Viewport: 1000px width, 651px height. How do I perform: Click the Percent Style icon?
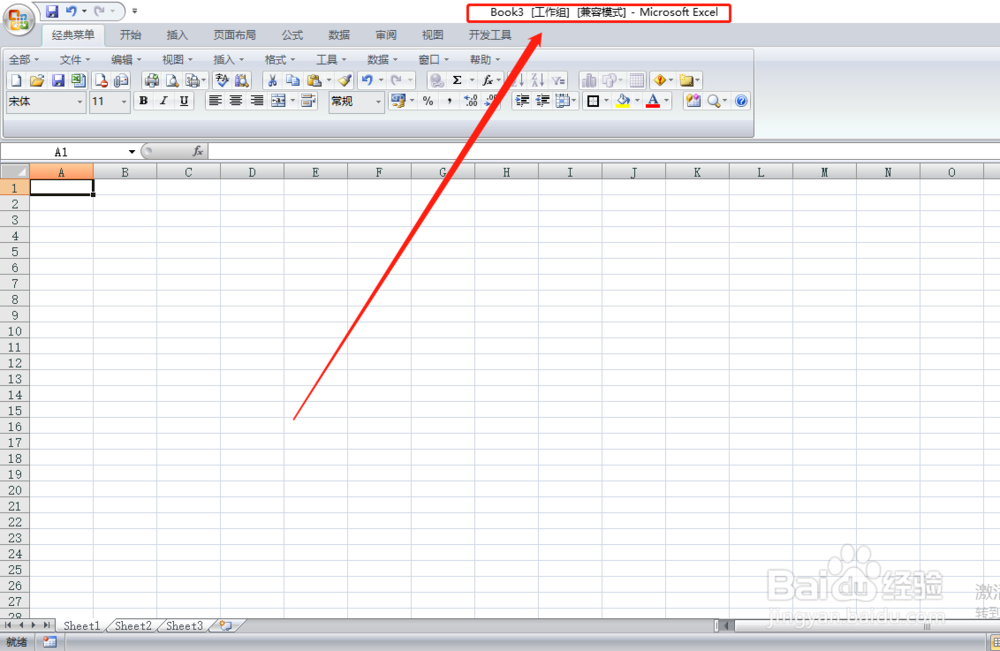click(x=428, y=101)
